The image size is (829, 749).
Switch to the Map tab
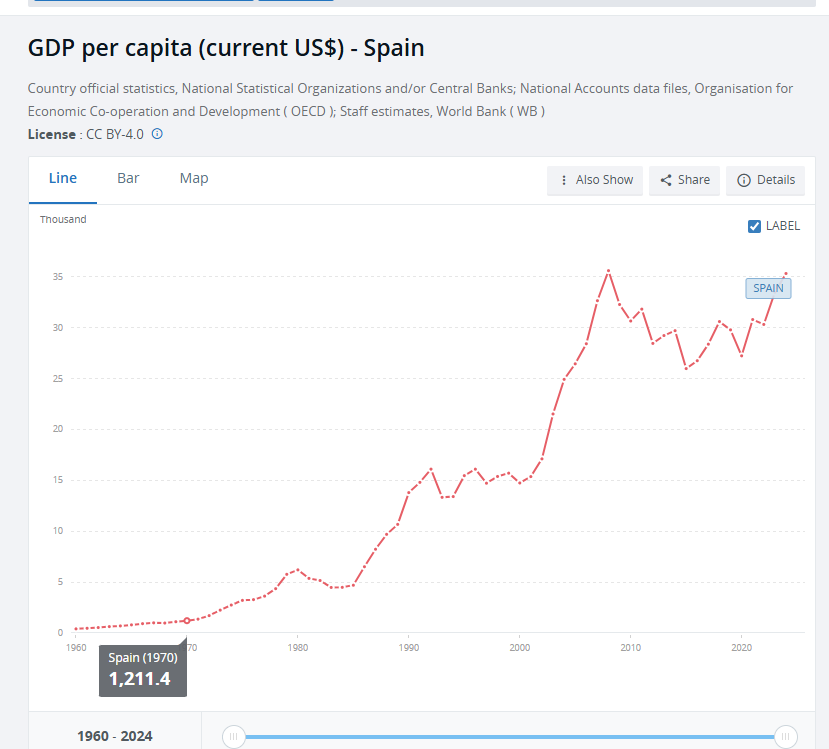tap(194, 179)
